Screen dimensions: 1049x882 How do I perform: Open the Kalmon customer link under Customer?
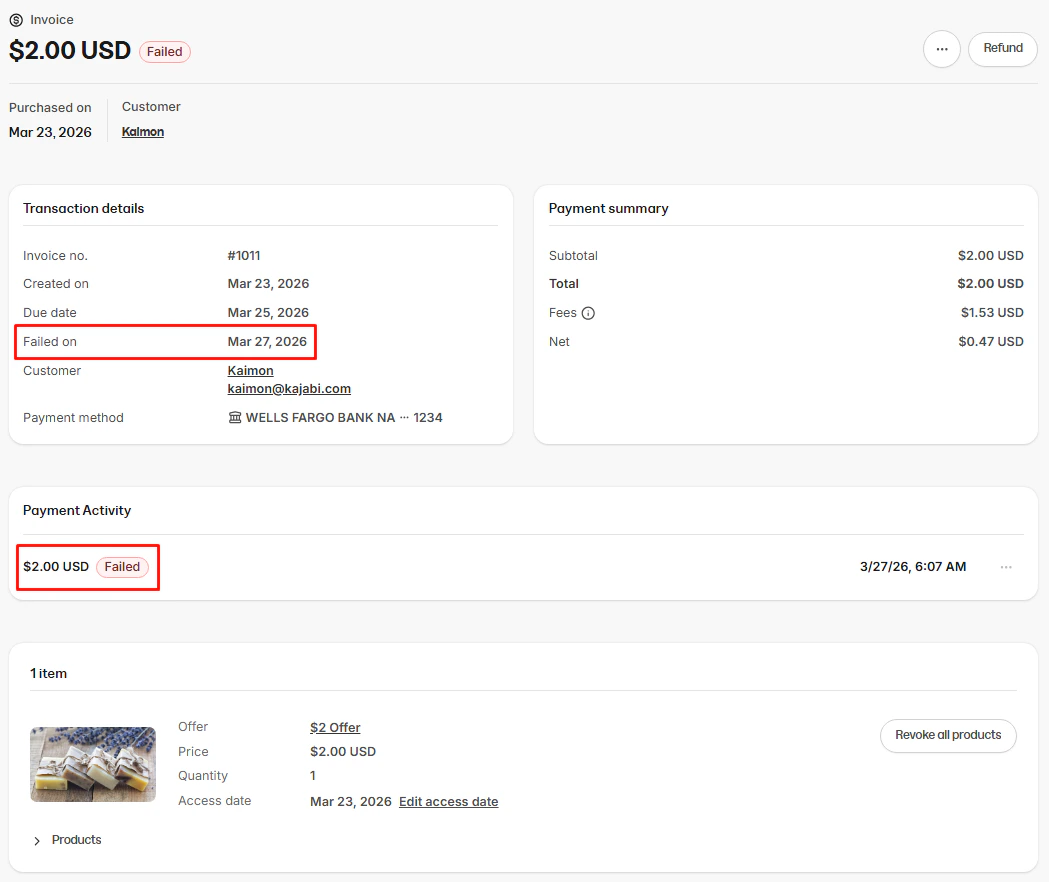[x=142, y=132]
